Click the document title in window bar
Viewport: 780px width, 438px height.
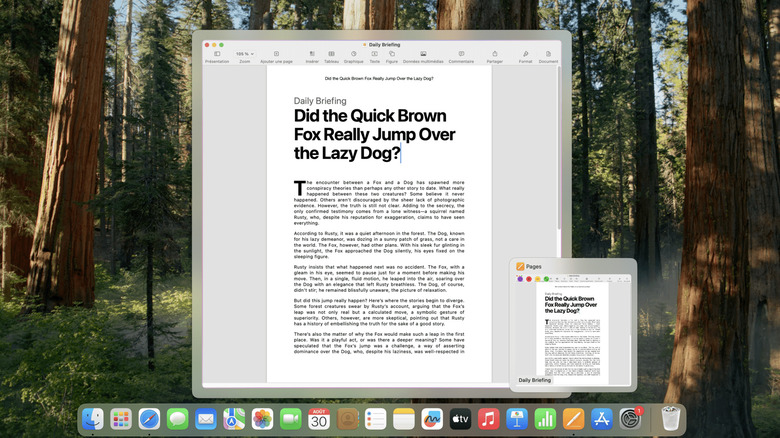point(384,45)
